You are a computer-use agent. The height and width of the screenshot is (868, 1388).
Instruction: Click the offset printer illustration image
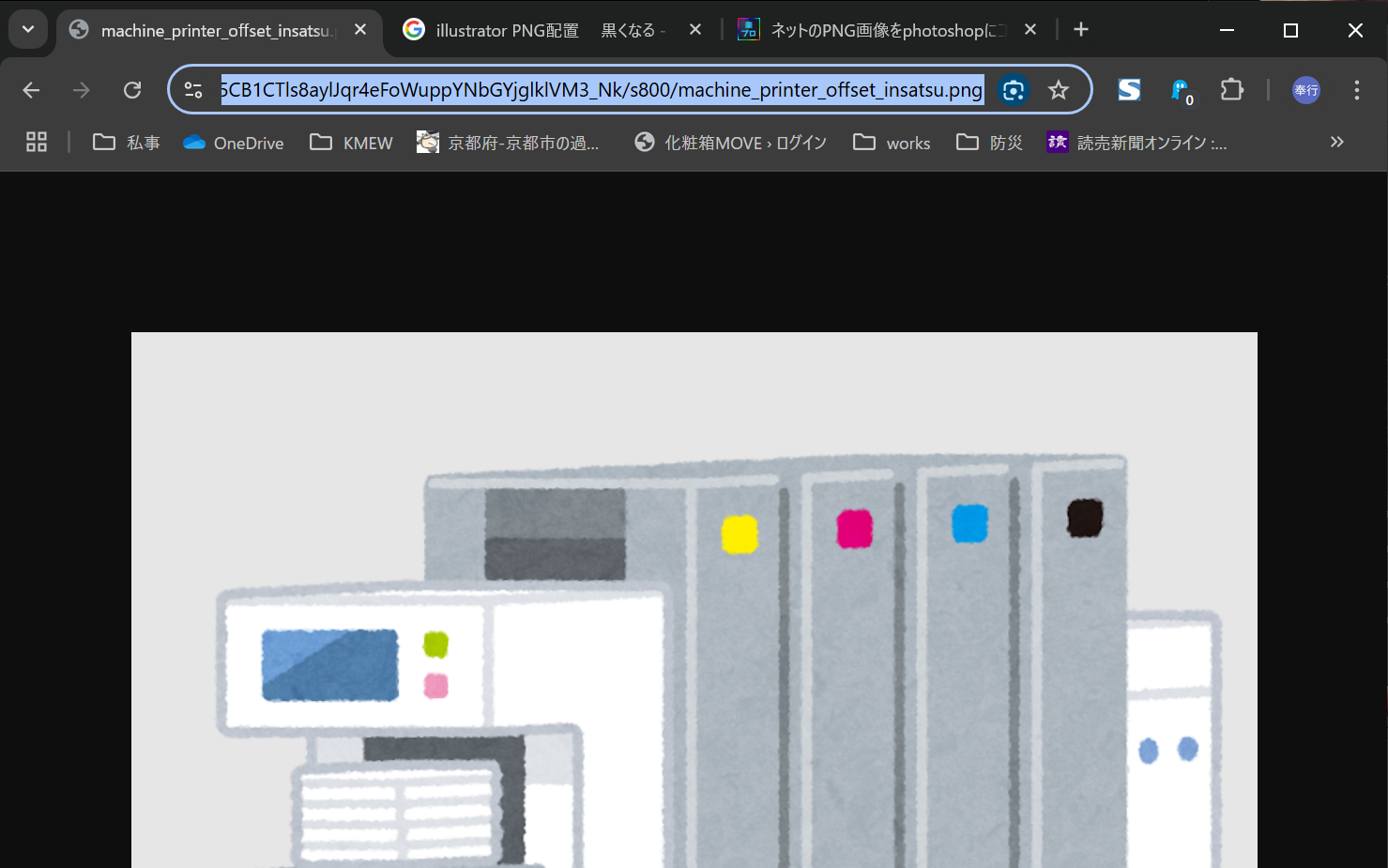(x=694, y=601)
